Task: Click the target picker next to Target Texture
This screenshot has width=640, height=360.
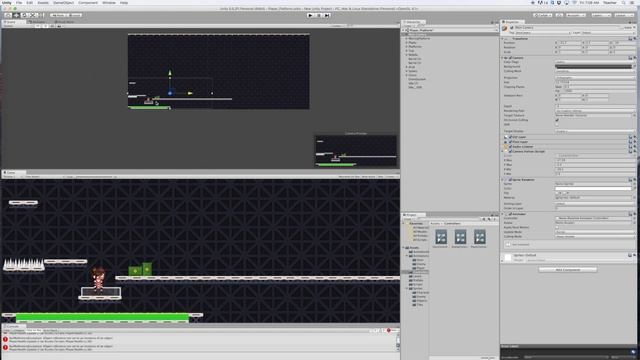Action: point(634,116)
